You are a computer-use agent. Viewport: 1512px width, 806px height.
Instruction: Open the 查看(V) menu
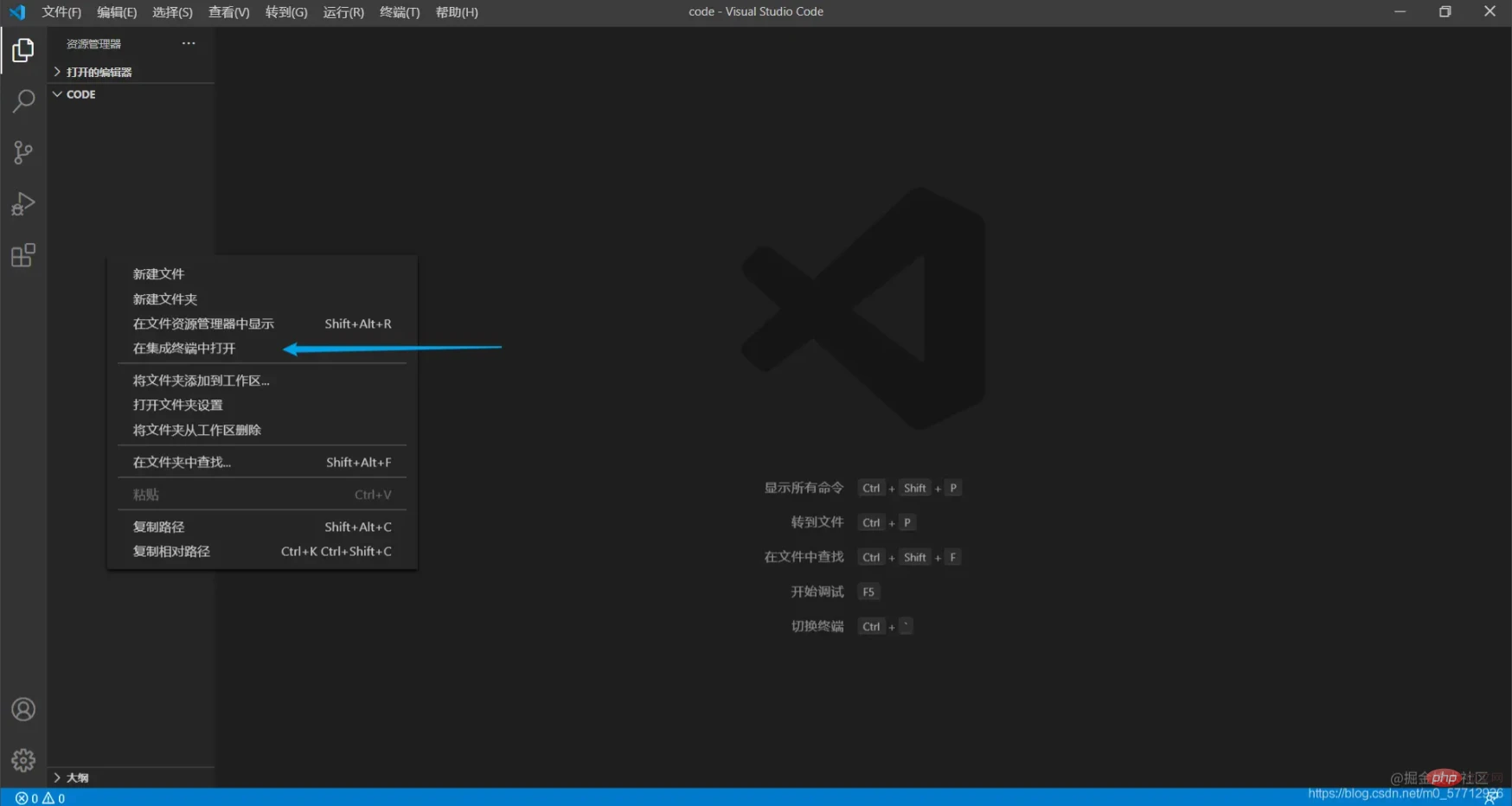(228, 12)
